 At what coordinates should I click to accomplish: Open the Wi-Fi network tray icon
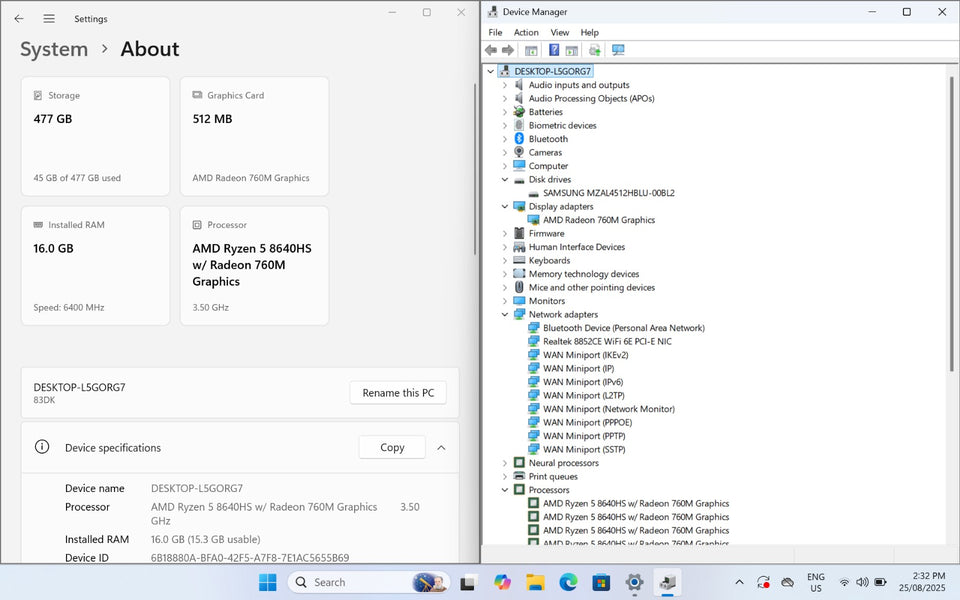coord(844,582)
